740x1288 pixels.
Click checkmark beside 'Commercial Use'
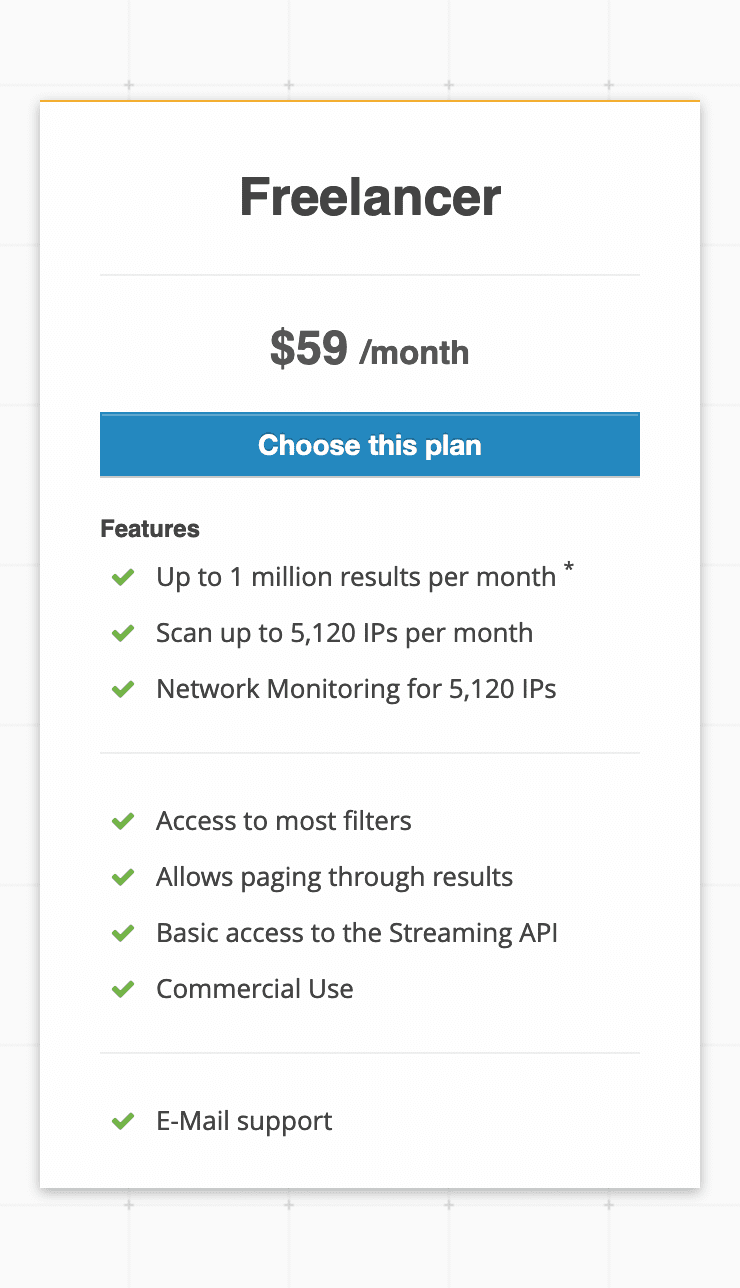click(123, 989)
